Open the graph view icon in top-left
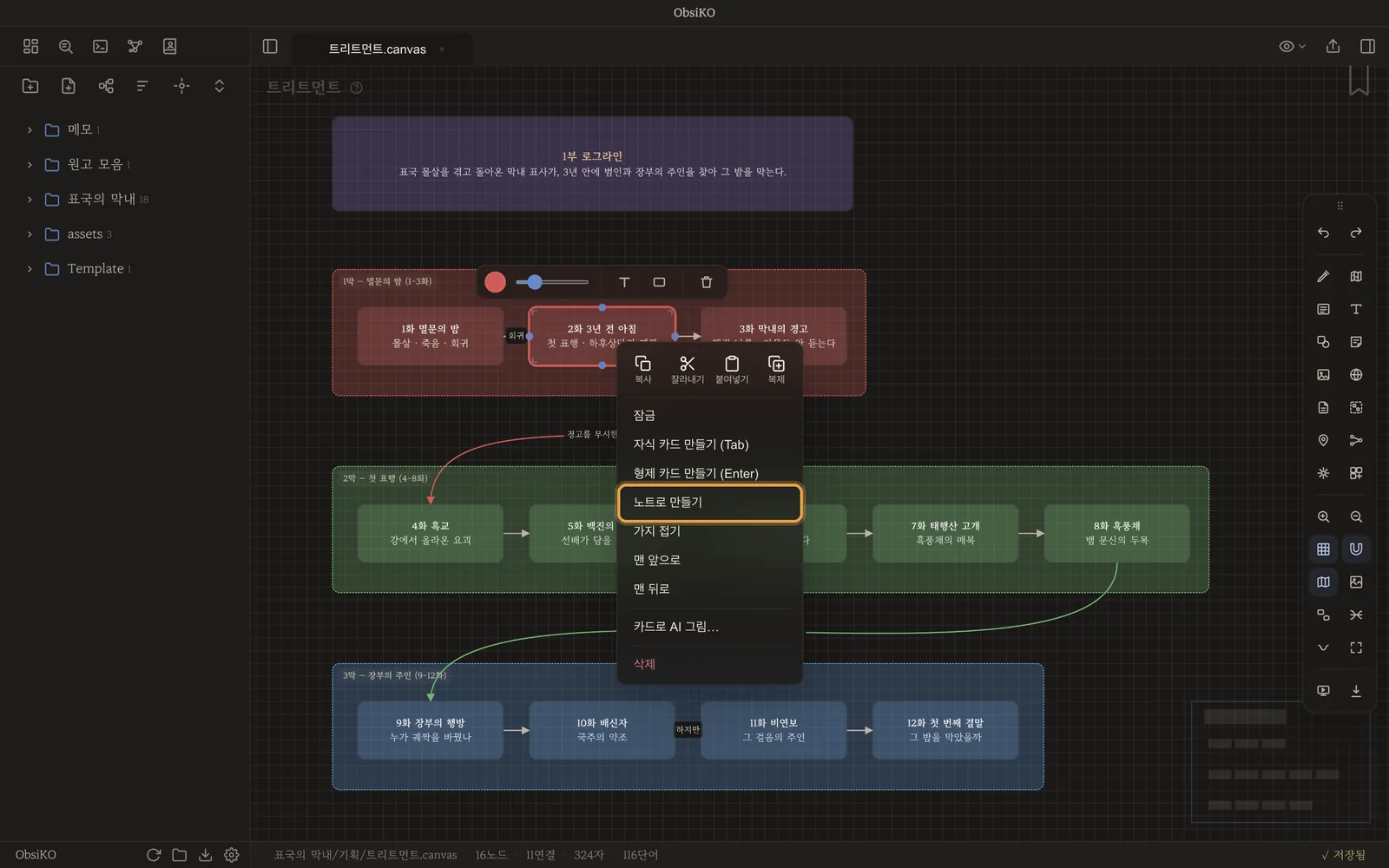1389x868 pixels. [135, 46]
